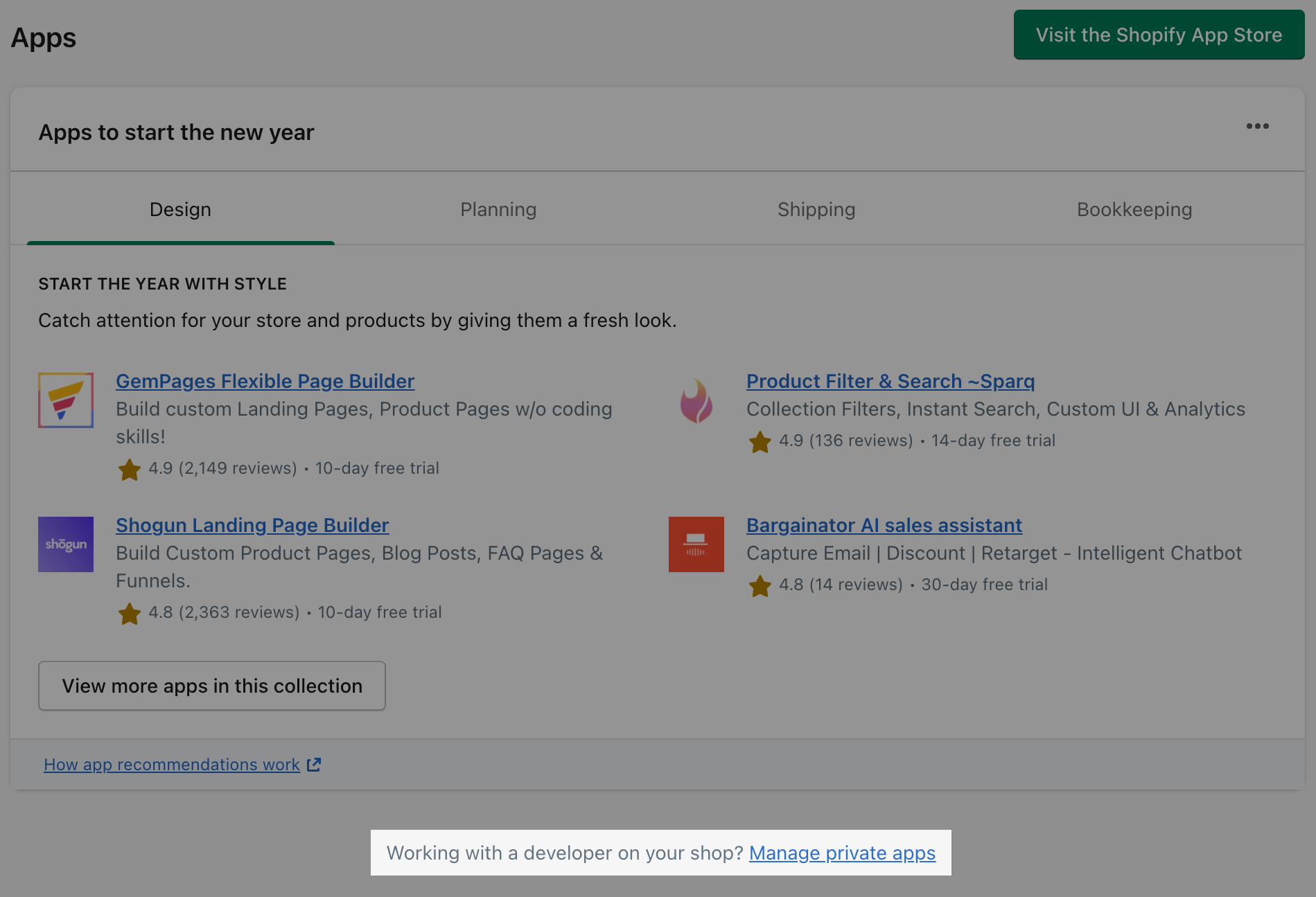This screenshot has height=897, width=1316.
Task: Click '14-day free trial' text
Action: pyautogui.click(x=993, y=441)
